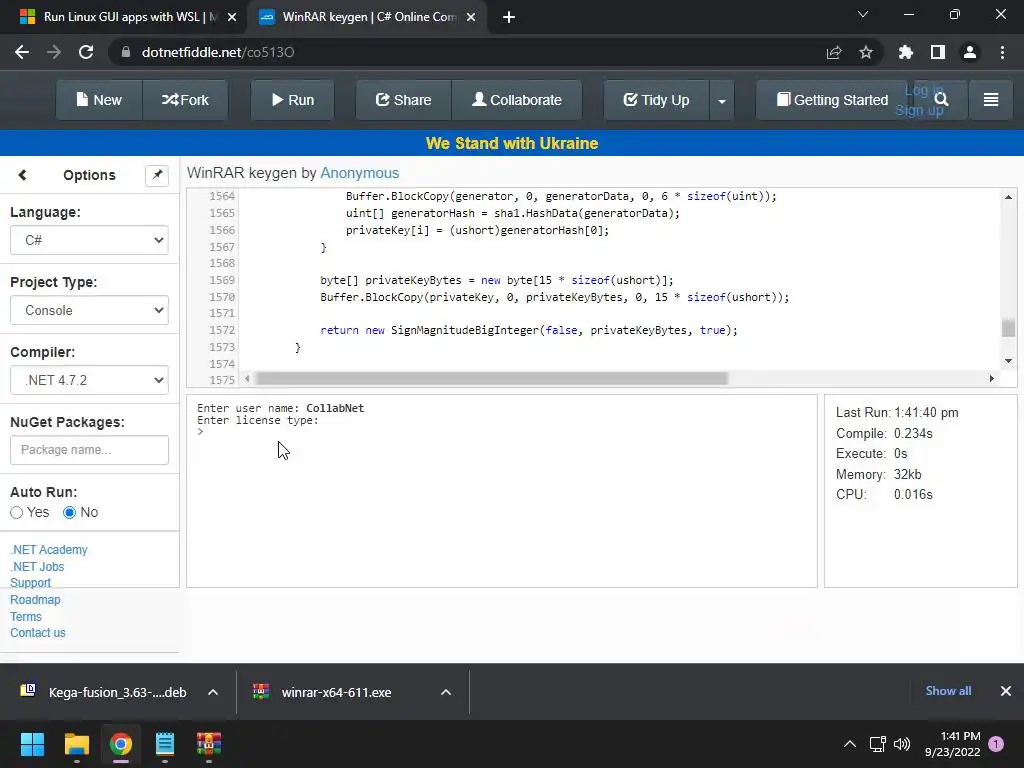Click the Chrome taskbar icon

click(121, 744)
